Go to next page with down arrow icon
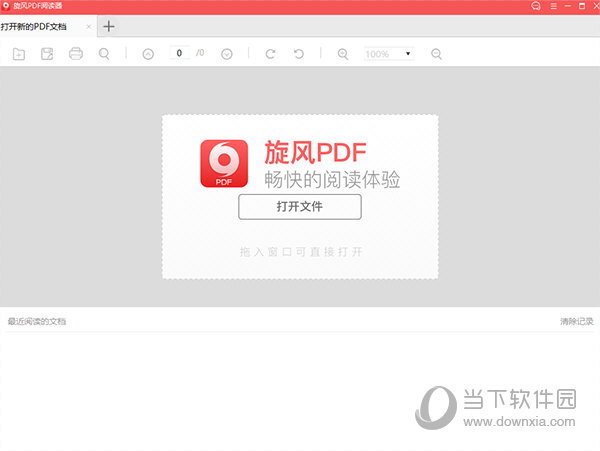The width and height of the screenshot is (600, 451). (227, 54)
